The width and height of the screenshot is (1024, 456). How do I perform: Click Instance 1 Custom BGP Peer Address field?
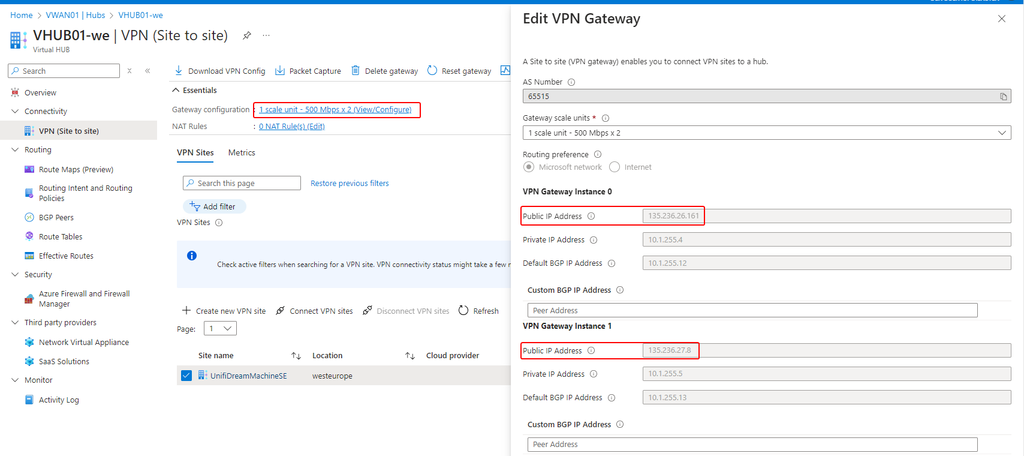752,444
